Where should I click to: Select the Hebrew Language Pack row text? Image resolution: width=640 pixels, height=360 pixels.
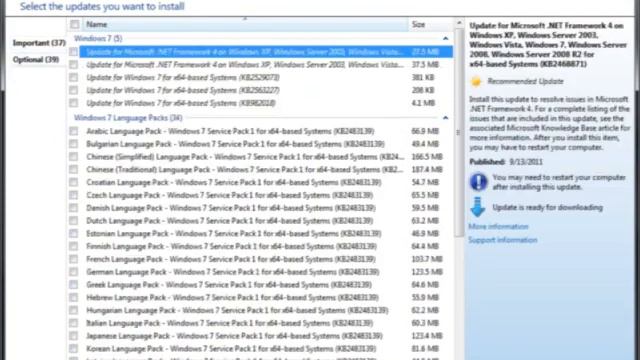click(232, 297)
